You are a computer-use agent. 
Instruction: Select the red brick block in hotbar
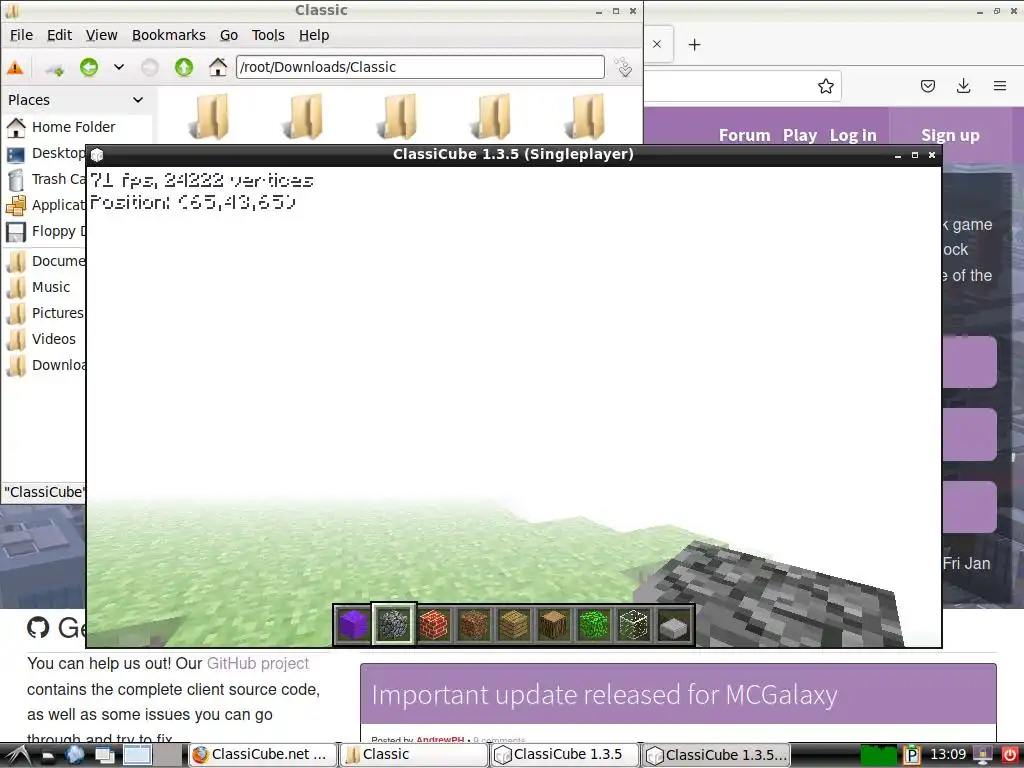(x=433, y=624)
